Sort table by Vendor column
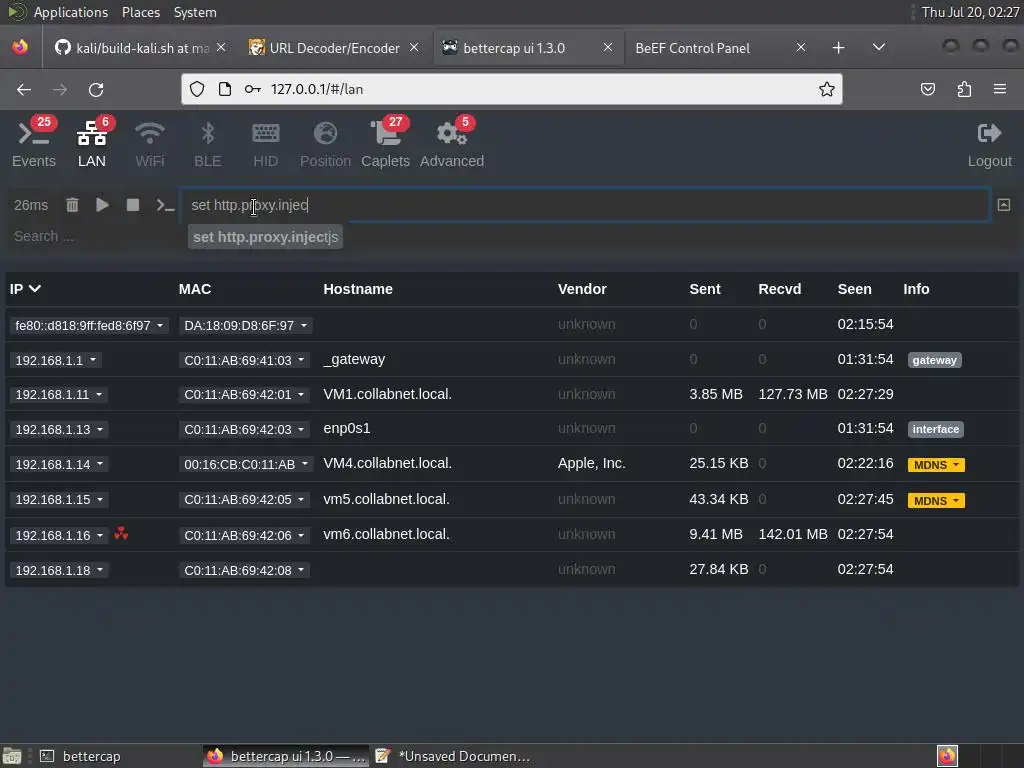The width and height of the screenshot is (1024, 768). coord(582,289)
